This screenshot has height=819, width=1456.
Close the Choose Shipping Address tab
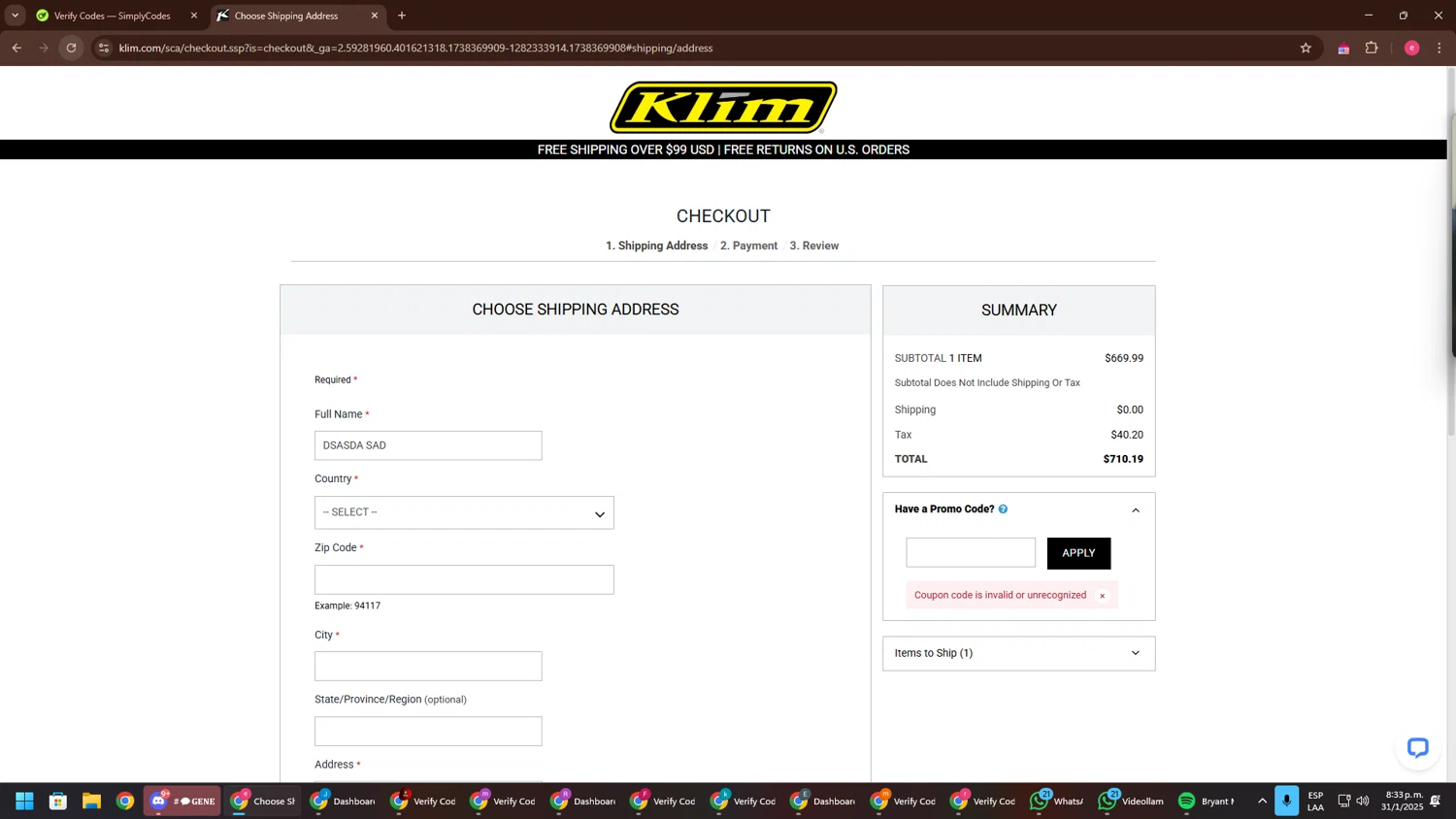click(x=375, y=16)
